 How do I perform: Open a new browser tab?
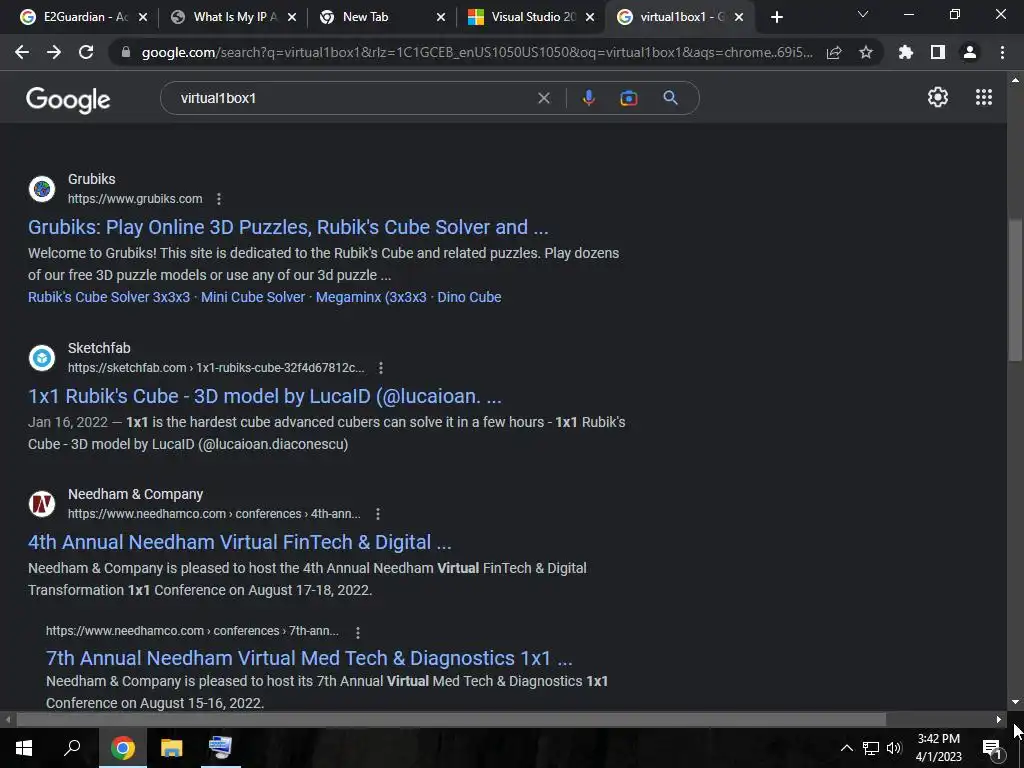776,17
